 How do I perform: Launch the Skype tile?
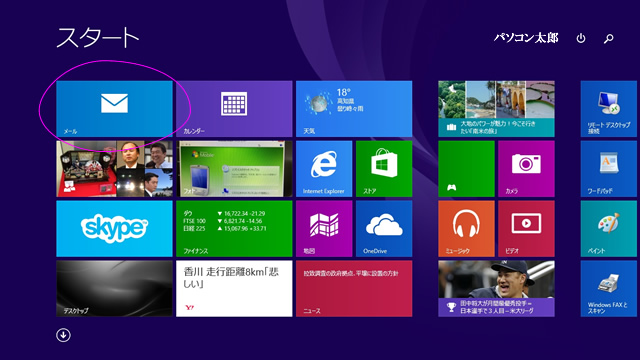tap(114, 229)
